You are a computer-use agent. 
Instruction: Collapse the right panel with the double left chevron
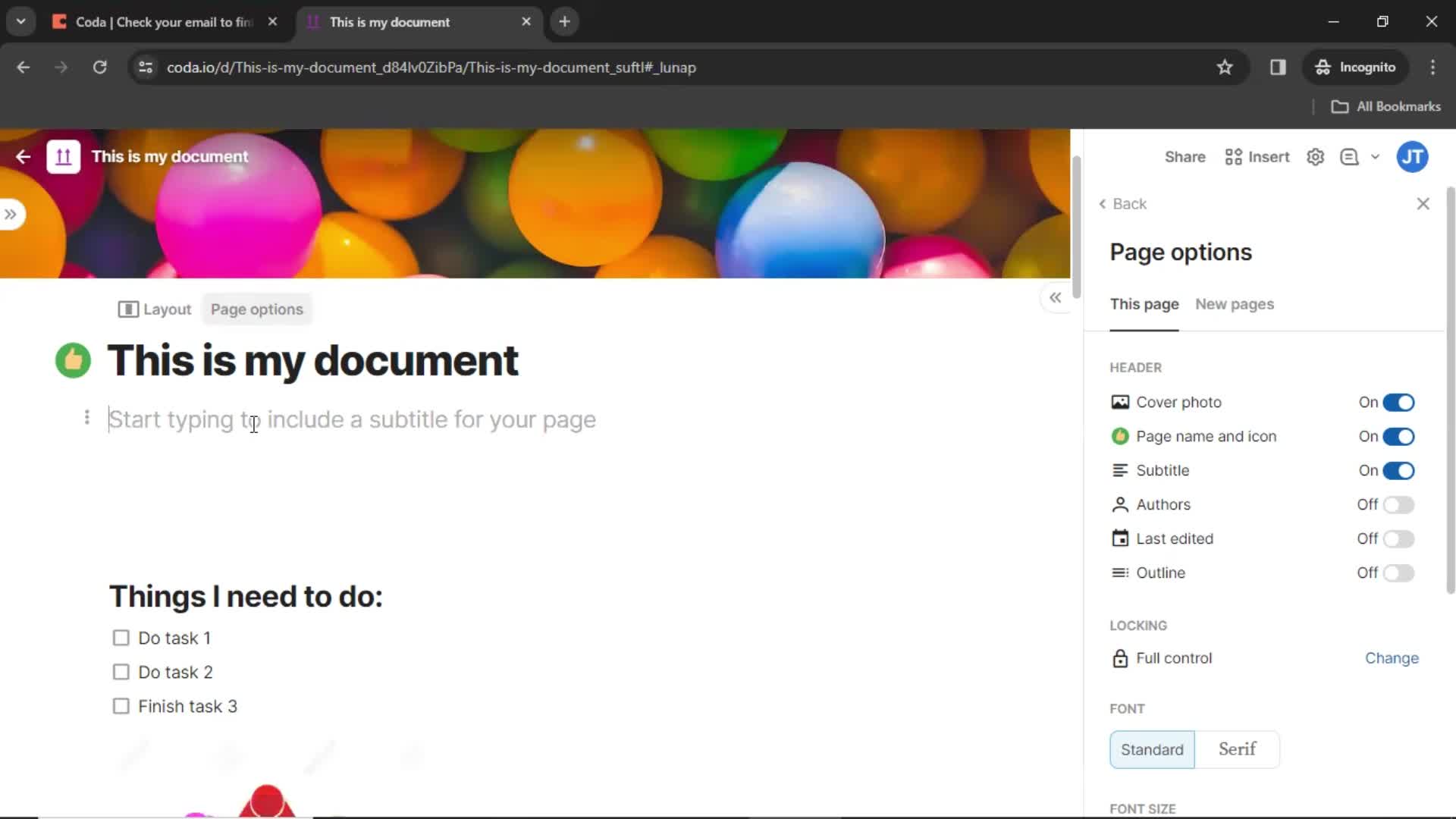point(1055,298)
